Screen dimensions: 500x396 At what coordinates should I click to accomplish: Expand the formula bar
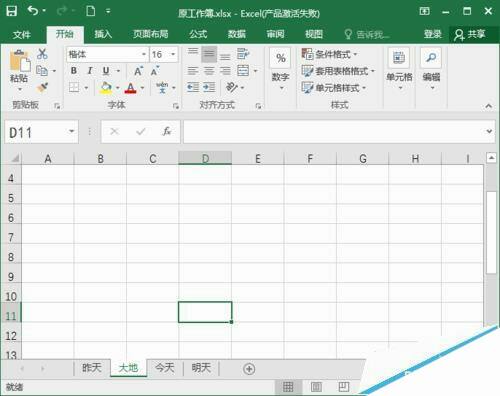coord(489,131)
